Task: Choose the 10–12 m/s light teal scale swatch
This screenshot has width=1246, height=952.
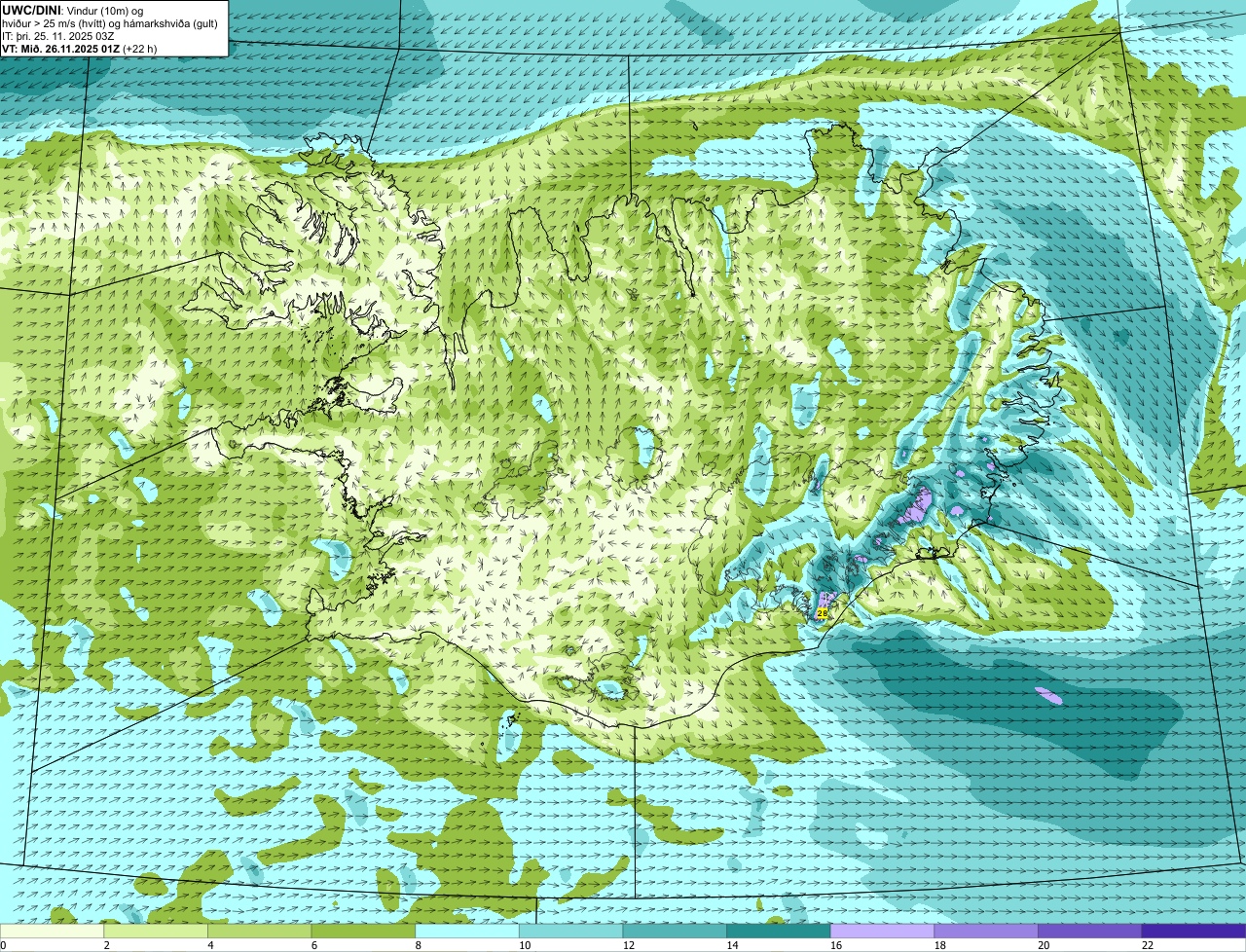Action: pyautogui.click(x=570, y=932)
